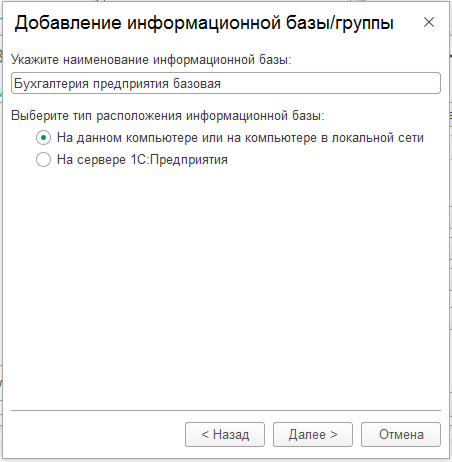Place cursor after word базовая in name field
This screenshot has width=452, height=462.
point(221,83)
